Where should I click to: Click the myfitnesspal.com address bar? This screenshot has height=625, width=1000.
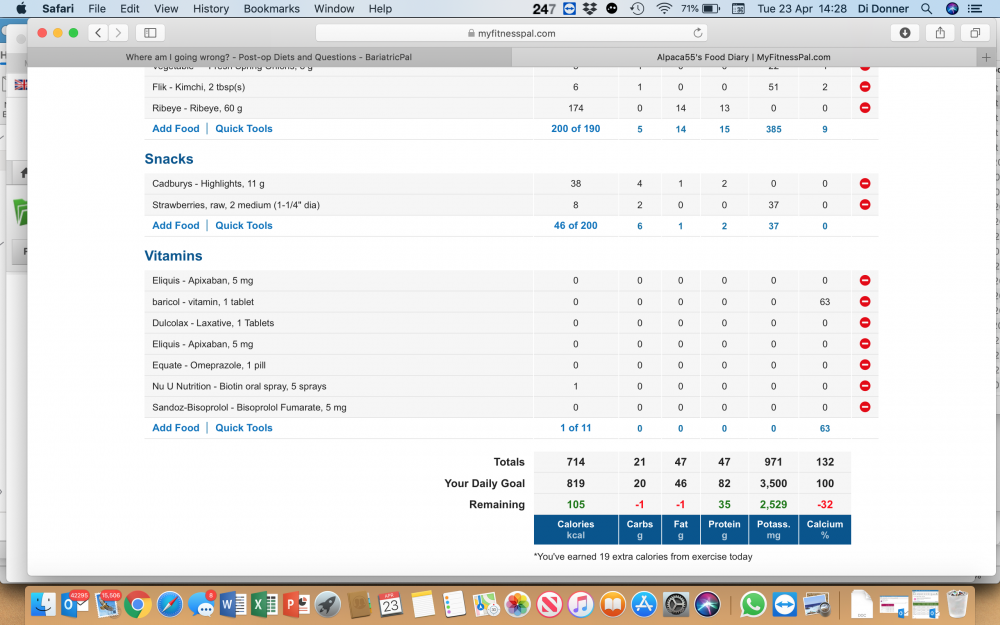click(x=511, y=33)
